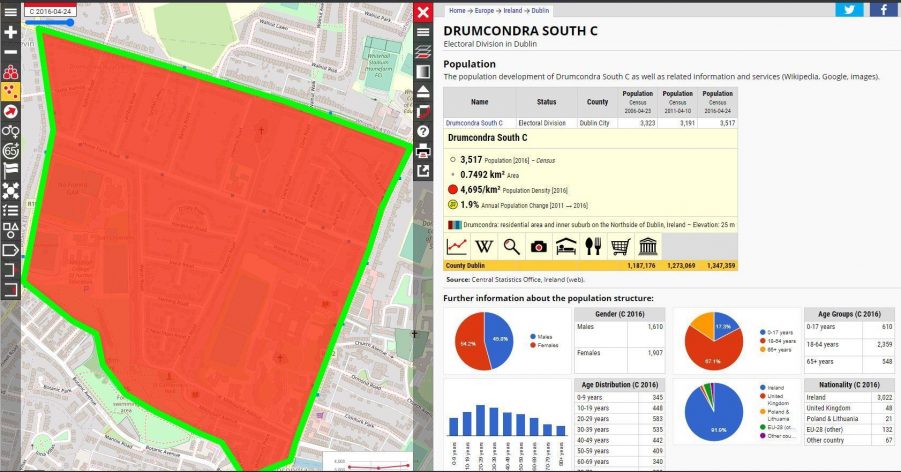Close the map with the red X button
The image size is (901, 472).
423,12
